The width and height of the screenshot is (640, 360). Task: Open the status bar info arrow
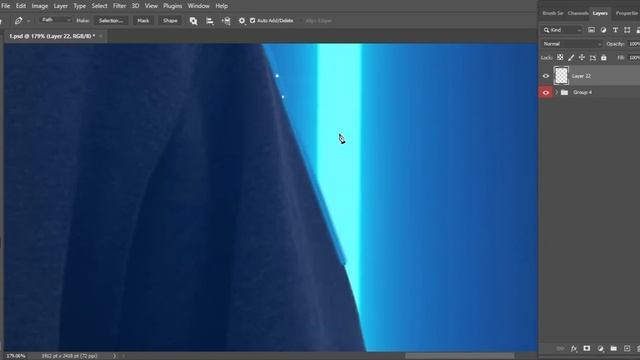(114, 356)
